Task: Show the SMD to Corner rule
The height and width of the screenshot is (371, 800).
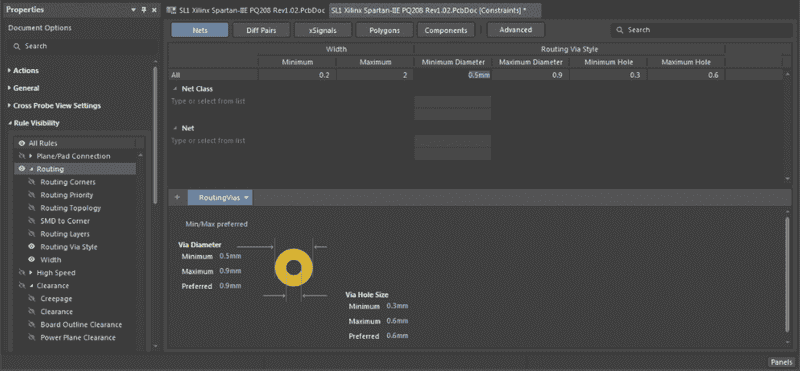Action: [x=32, y=221]
